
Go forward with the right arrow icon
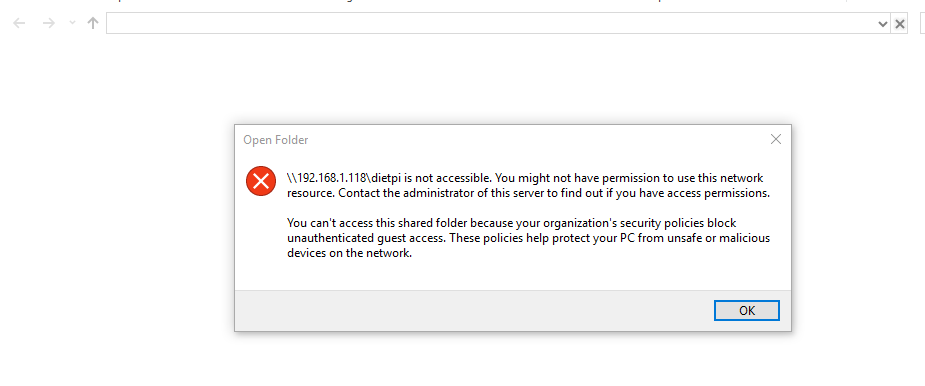(49, 24)
